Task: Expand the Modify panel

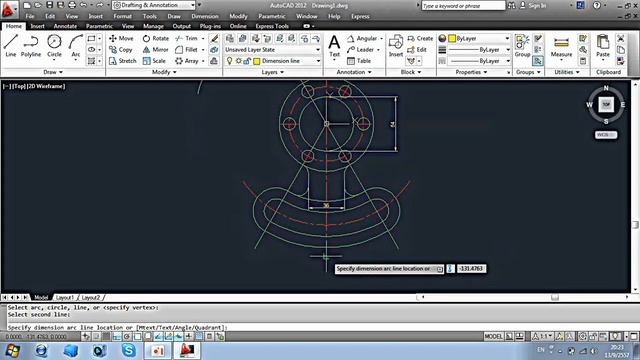Action: [164, 72]
